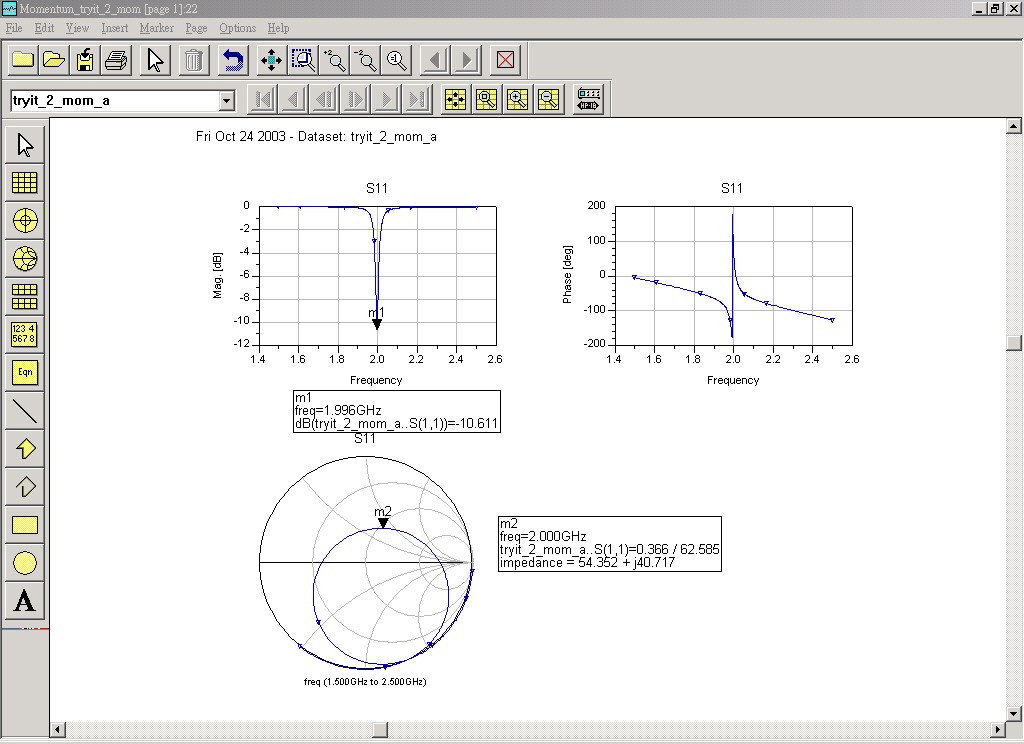Click the red X cancel icon
This screenshot has height=744, width=1024.
coord(505,60)
